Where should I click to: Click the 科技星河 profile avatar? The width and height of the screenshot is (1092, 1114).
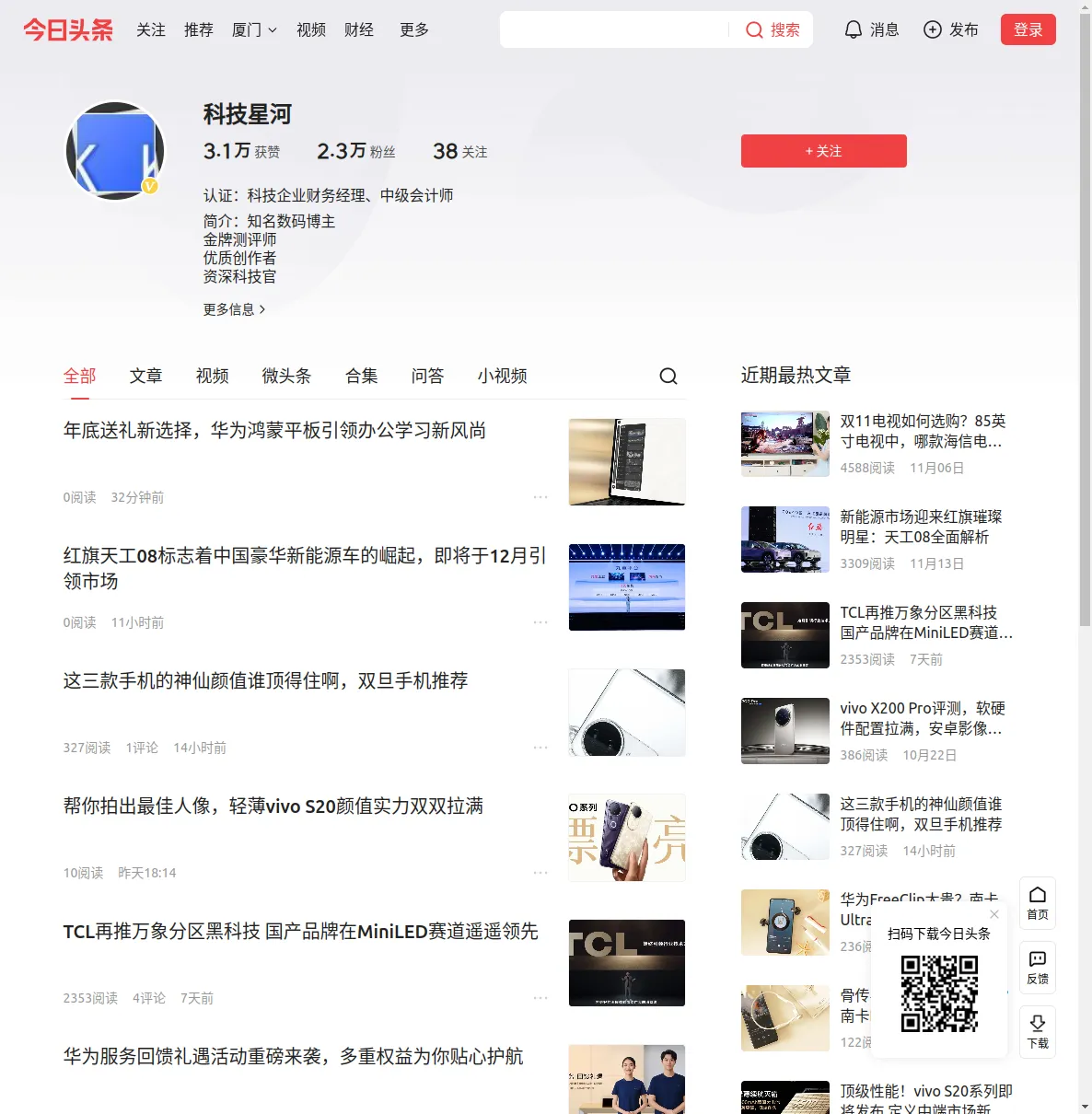(115, 150)
